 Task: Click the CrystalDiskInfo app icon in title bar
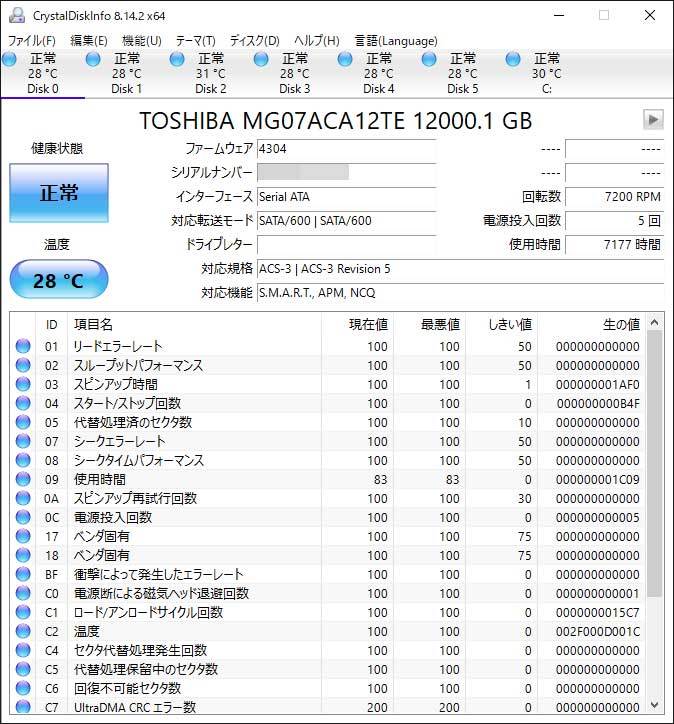click(x=17, y=16)
